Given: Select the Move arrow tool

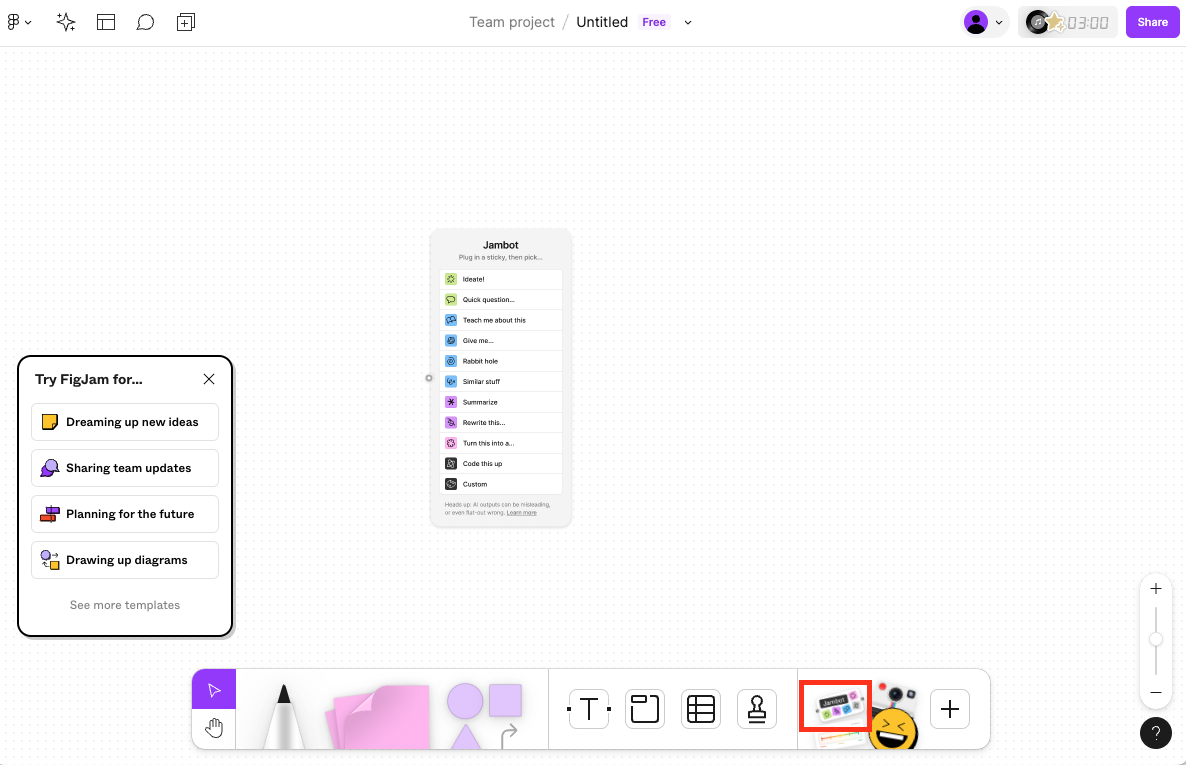Looking at the screenshot, I should [214, 689].
